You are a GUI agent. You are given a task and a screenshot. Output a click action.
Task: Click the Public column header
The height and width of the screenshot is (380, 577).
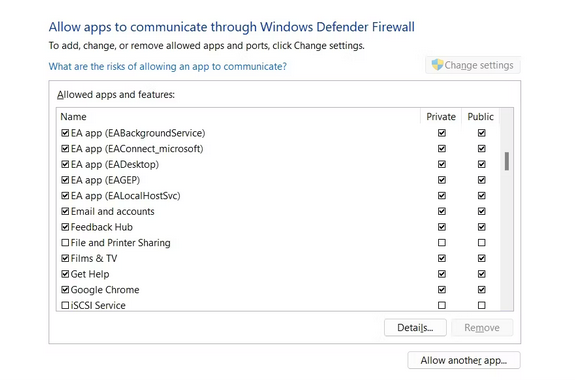pos(480,117)
